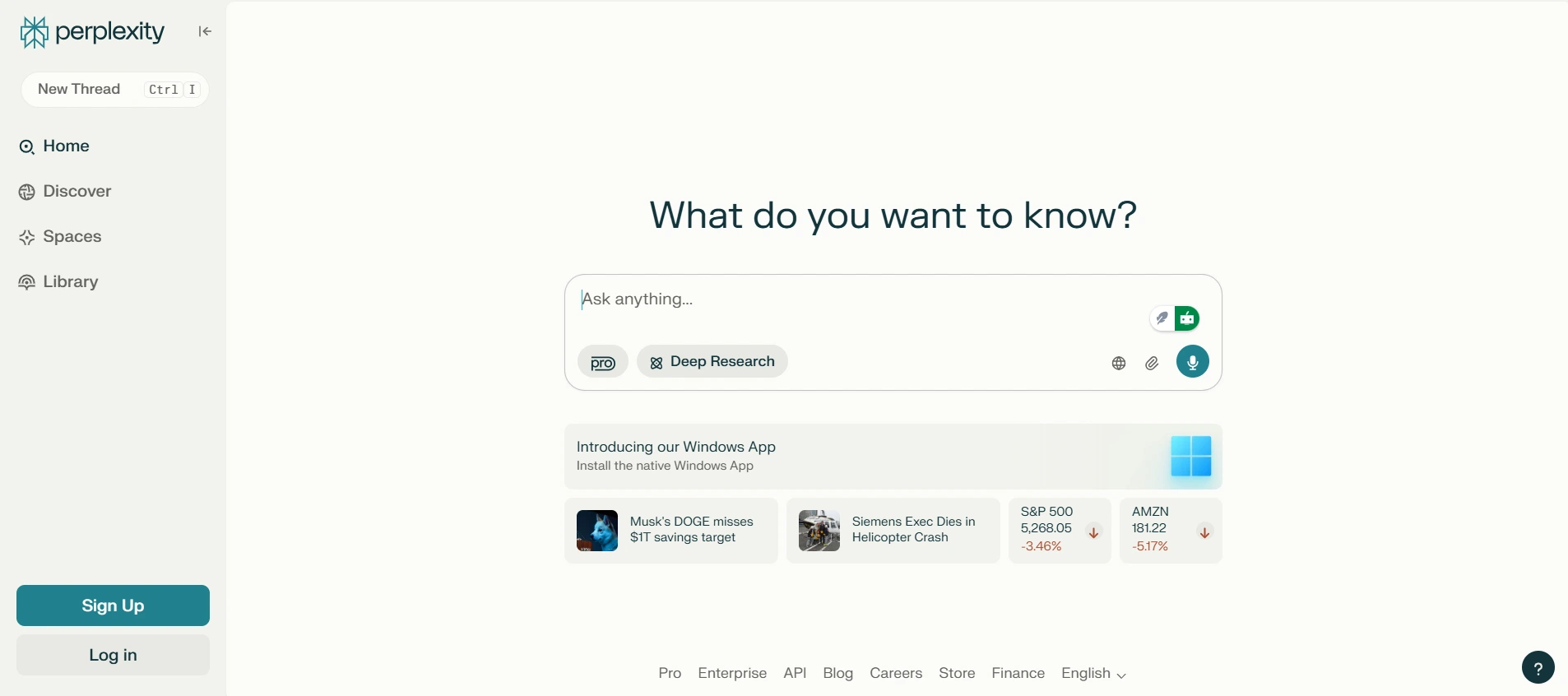Collapse the left sidebar
The width and height of the screenshot is (1568, 696).
(x=205, y=31)
